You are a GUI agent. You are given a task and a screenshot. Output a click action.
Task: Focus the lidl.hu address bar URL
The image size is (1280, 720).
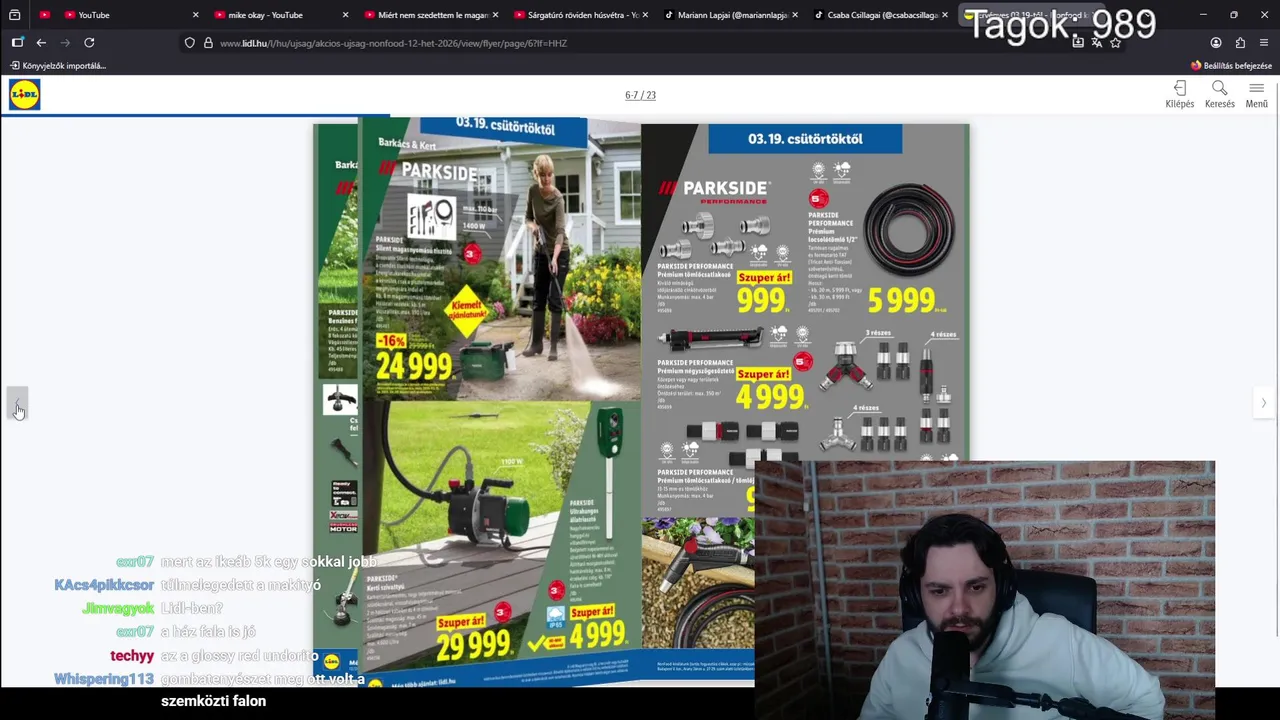click(393, 43)
